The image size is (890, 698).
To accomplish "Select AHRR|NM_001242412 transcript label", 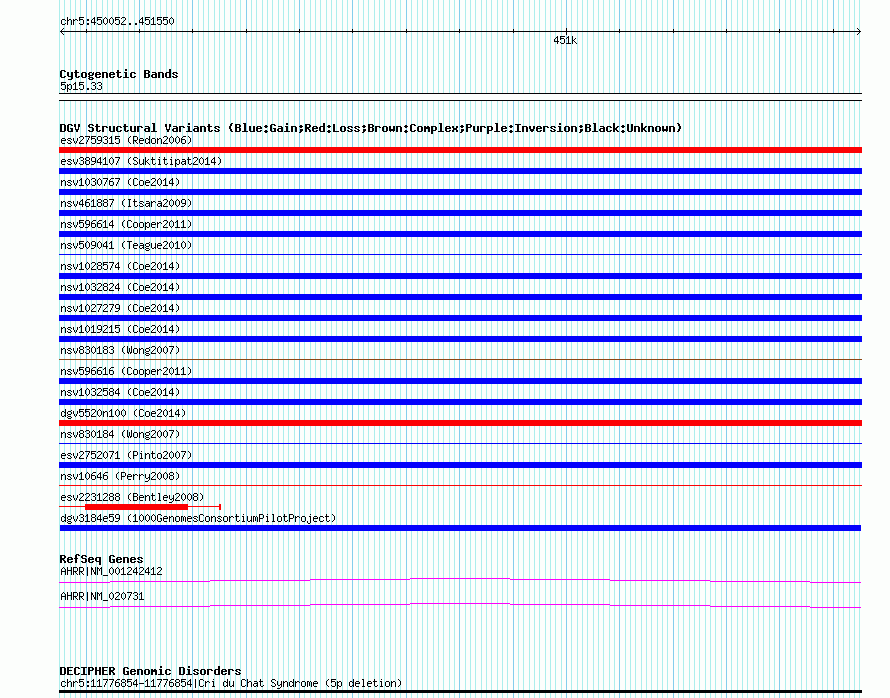I will pos(111,571).
